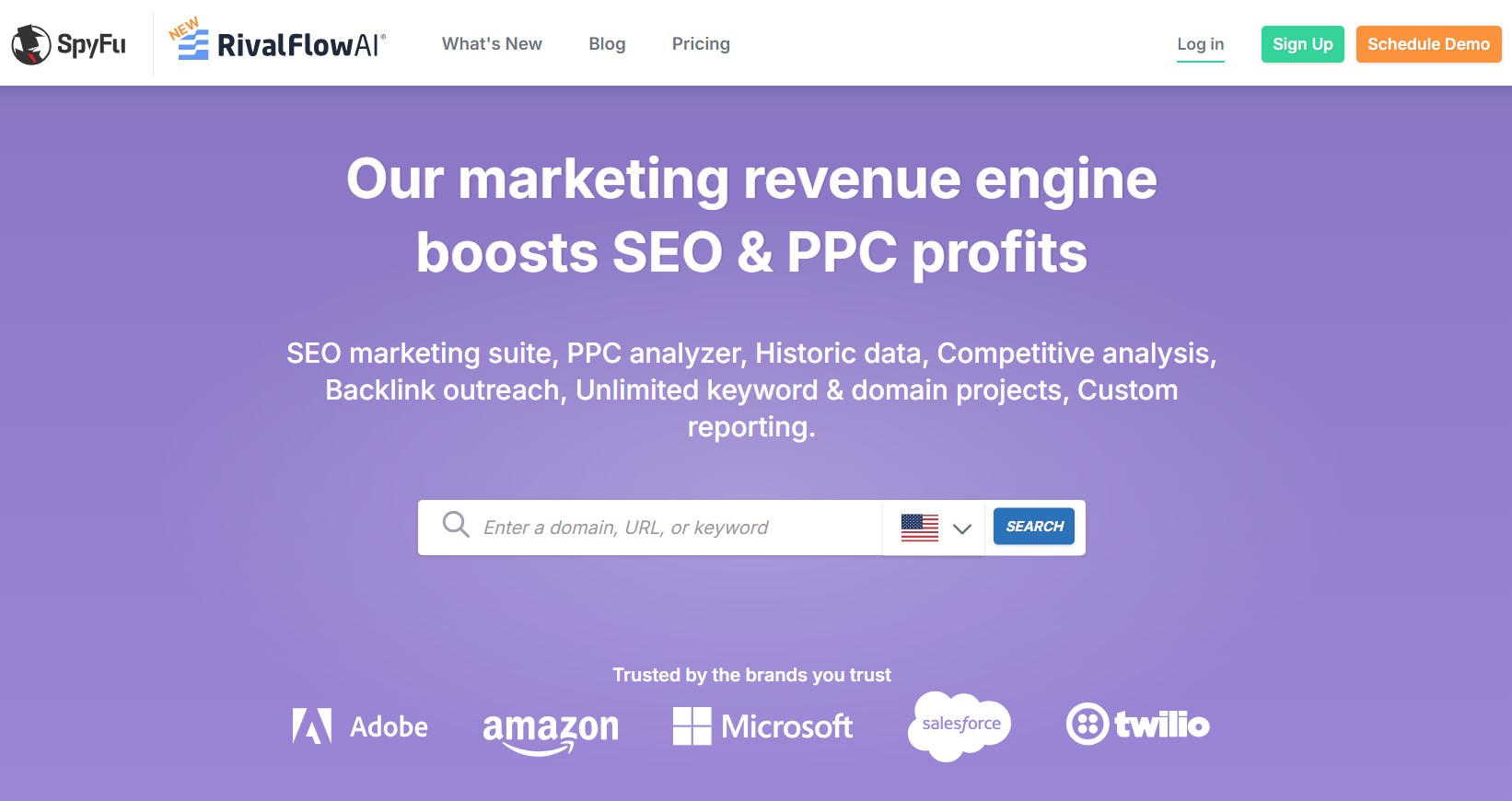Screen dimensions: 1512x801
Task: Click the US flag country icon
Action: coord(920,528)
